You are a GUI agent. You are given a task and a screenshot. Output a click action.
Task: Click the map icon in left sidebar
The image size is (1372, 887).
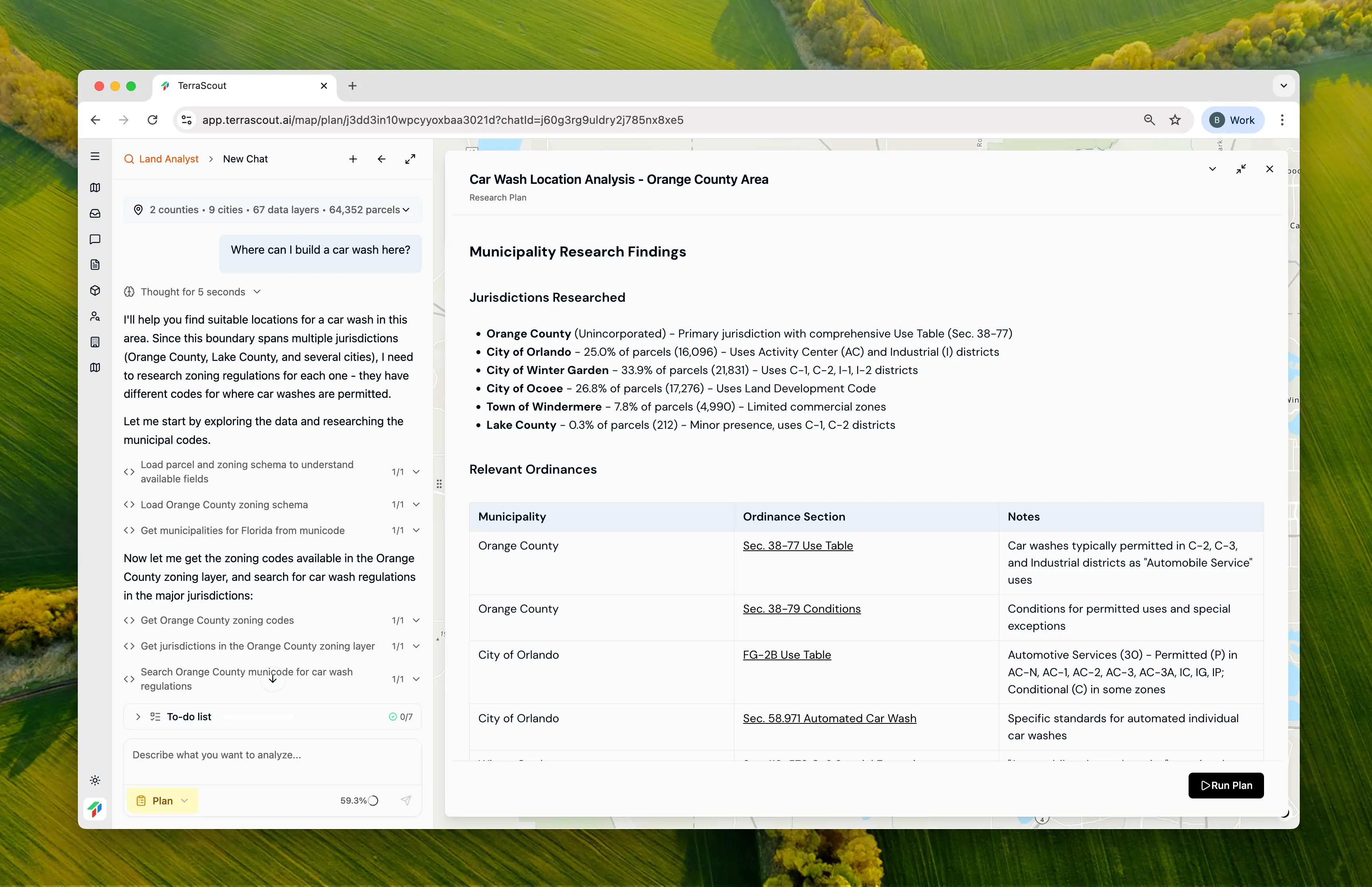click(x=95, y=188)
